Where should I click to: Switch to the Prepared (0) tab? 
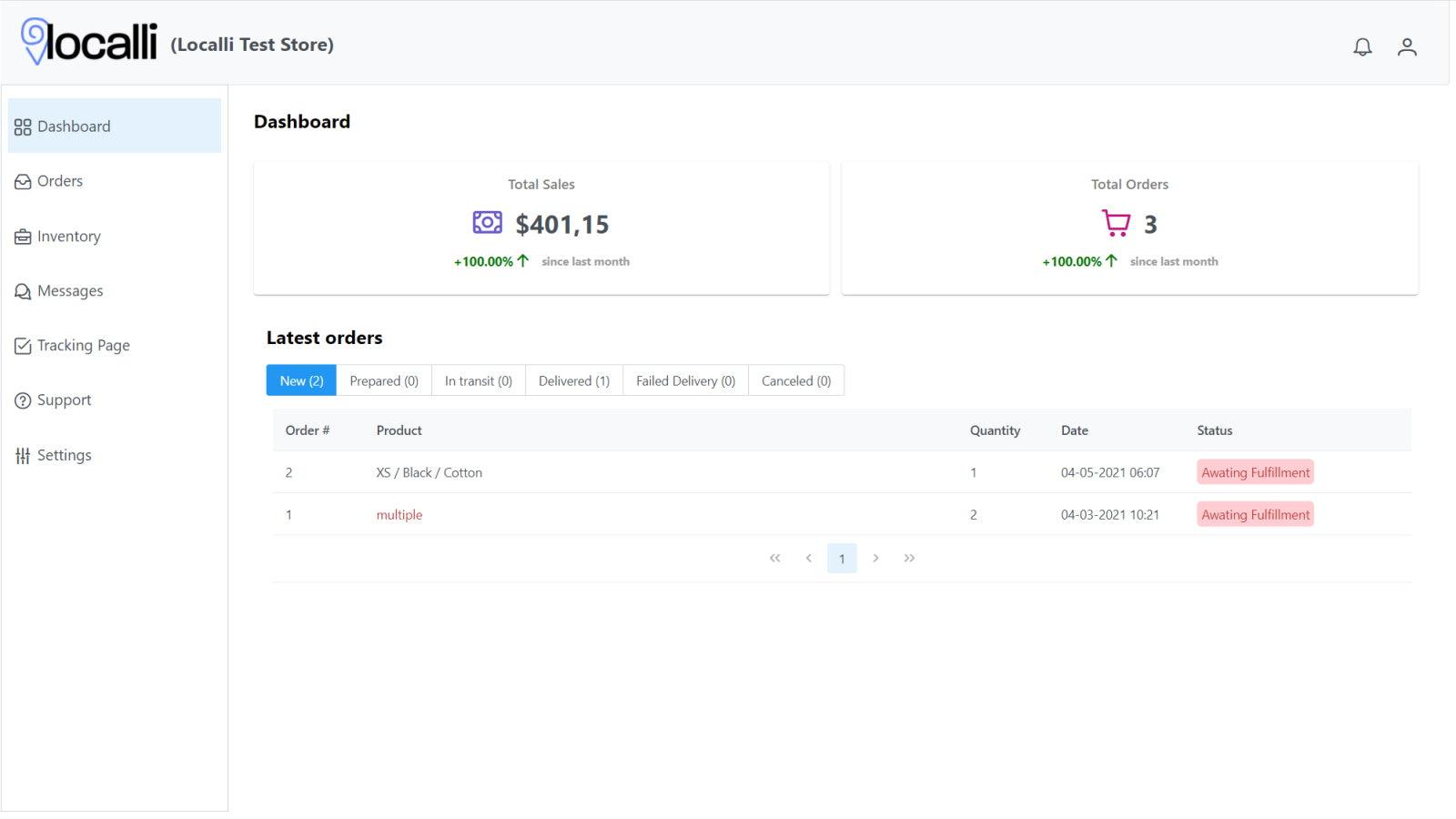click(383, 380)
